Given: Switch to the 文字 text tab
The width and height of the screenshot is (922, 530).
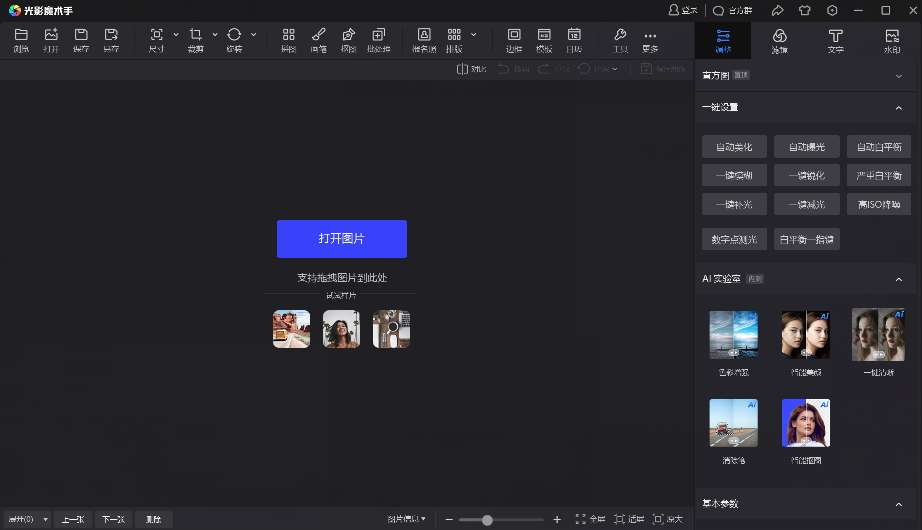Looking at the screenshot, I should pos(836,41).
